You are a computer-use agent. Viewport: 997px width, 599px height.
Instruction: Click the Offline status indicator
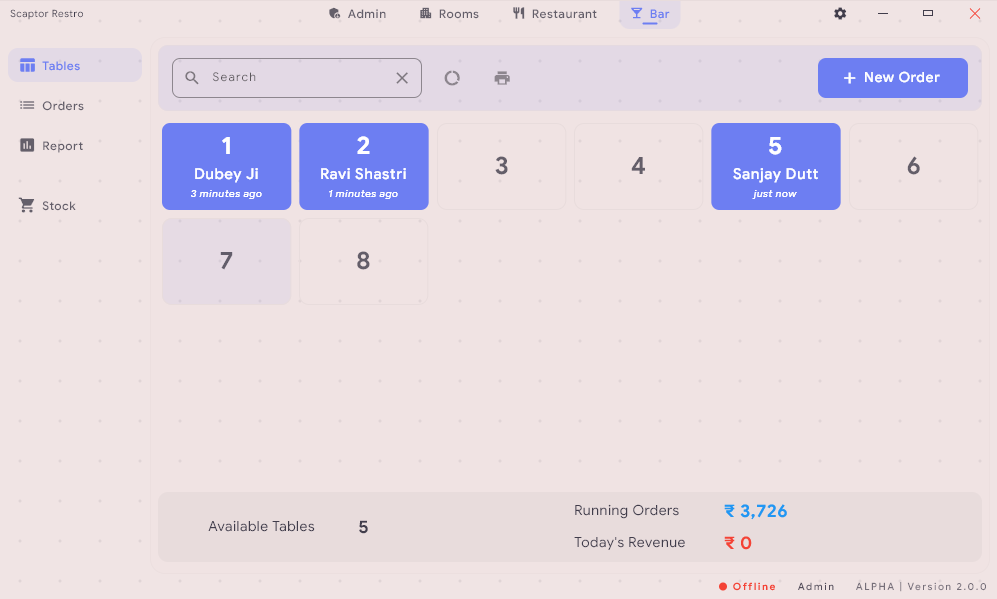[x=747, y=587]
